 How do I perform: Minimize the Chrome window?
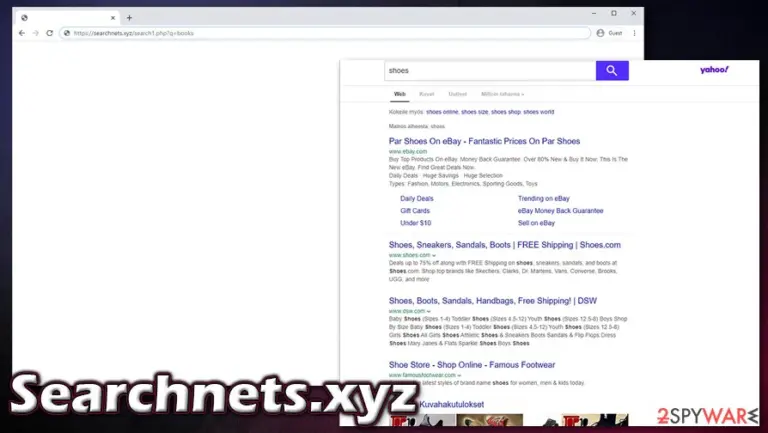pos(594,14)
